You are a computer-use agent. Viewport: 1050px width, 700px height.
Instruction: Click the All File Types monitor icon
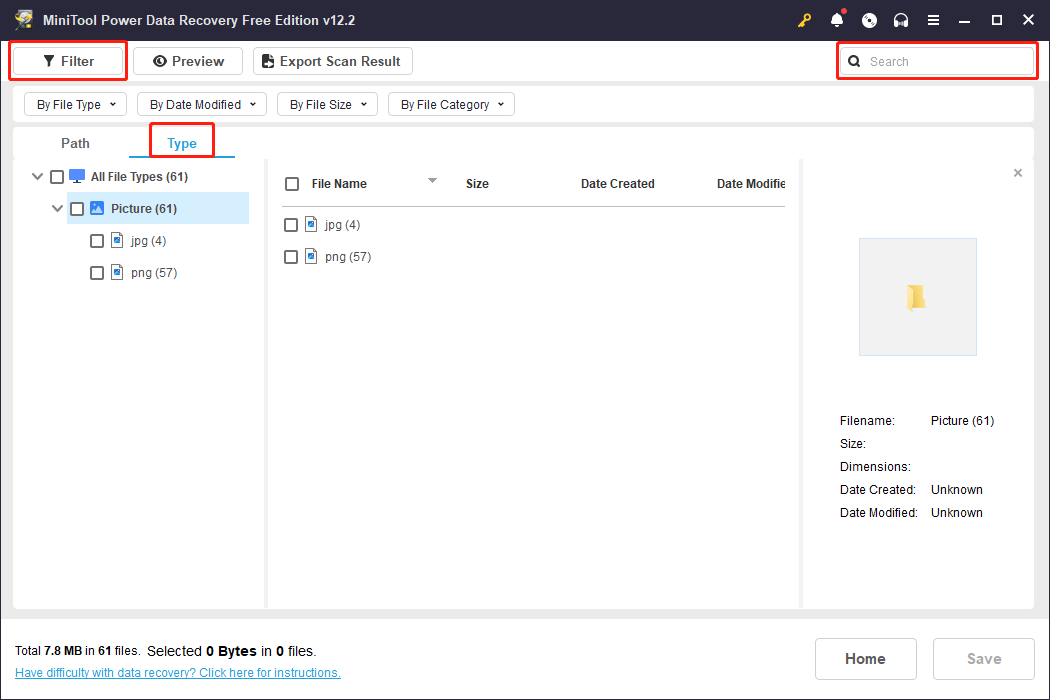click(77, 176)
